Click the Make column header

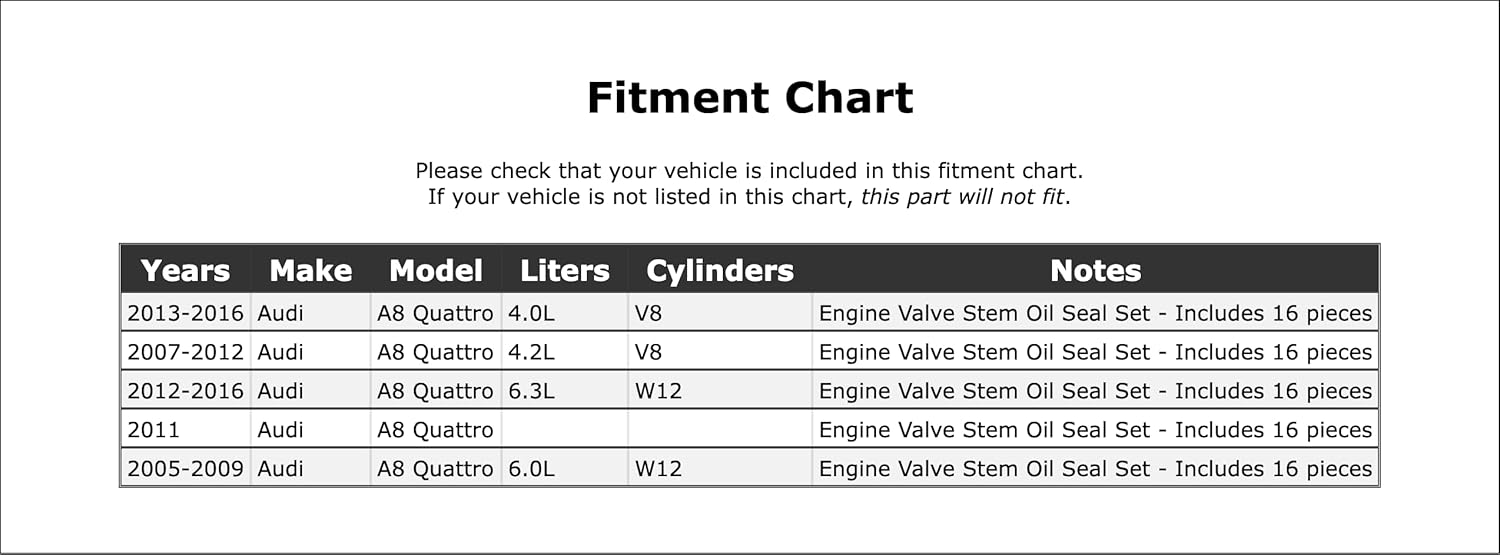point(310,271)
